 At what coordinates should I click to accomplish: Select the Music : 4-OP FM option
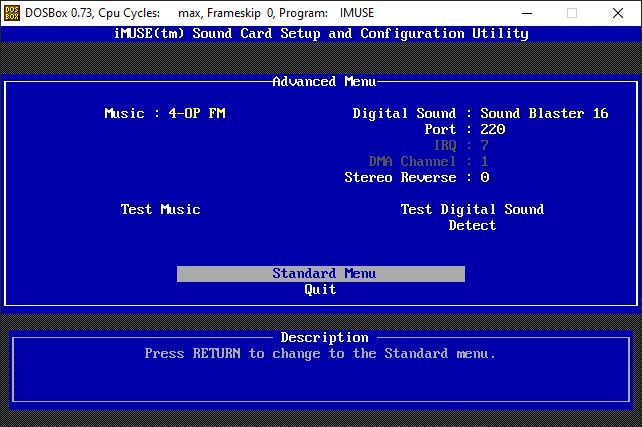[x=165, y=113]
